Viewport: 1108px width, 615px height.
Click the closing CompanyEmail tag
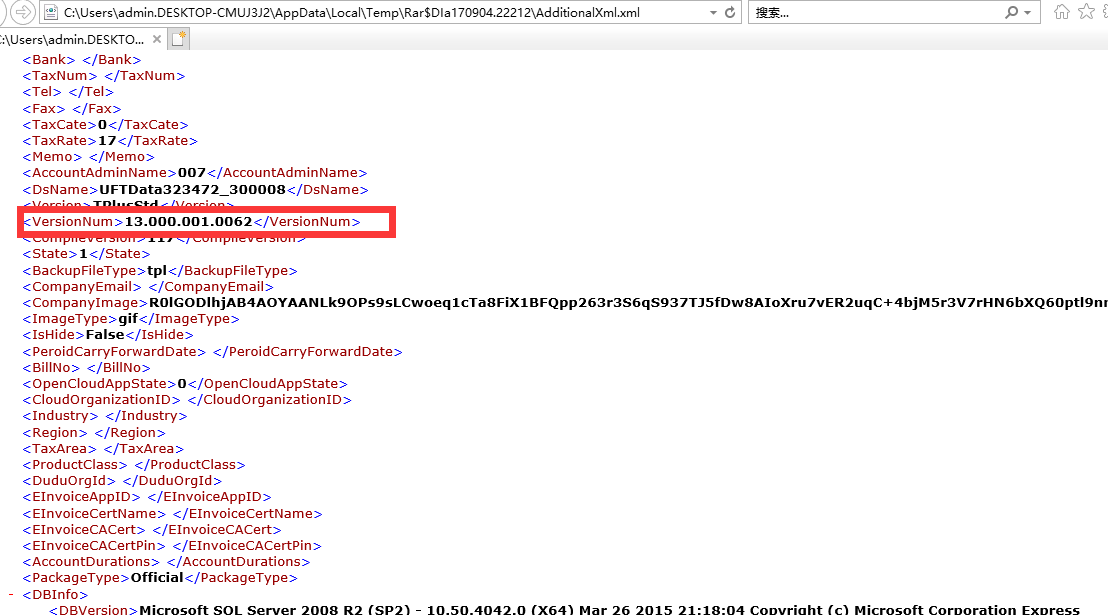211,287
